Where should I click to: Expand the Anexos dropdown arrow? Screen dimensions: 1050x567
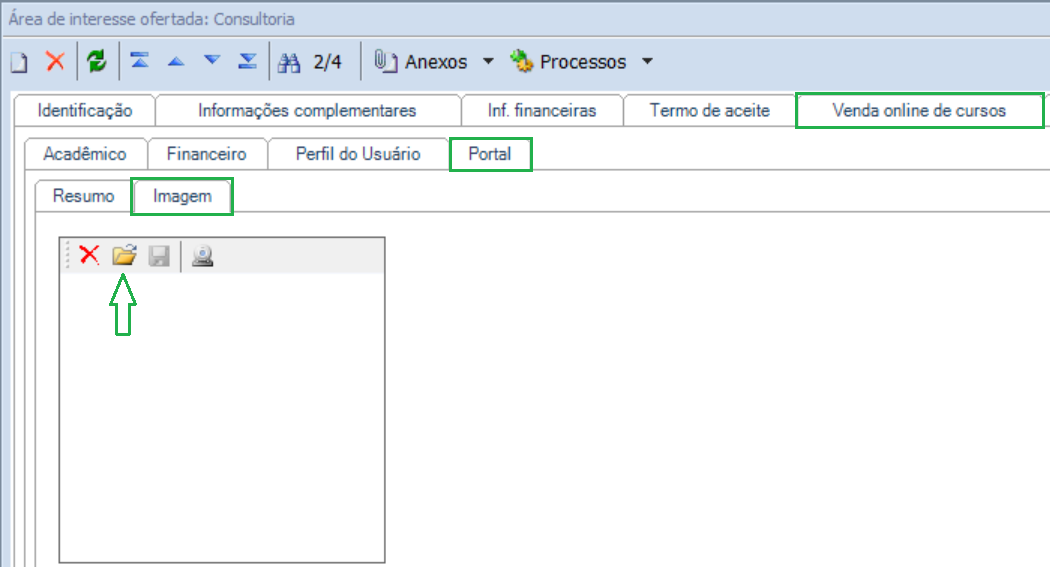[x=489, y=62]
